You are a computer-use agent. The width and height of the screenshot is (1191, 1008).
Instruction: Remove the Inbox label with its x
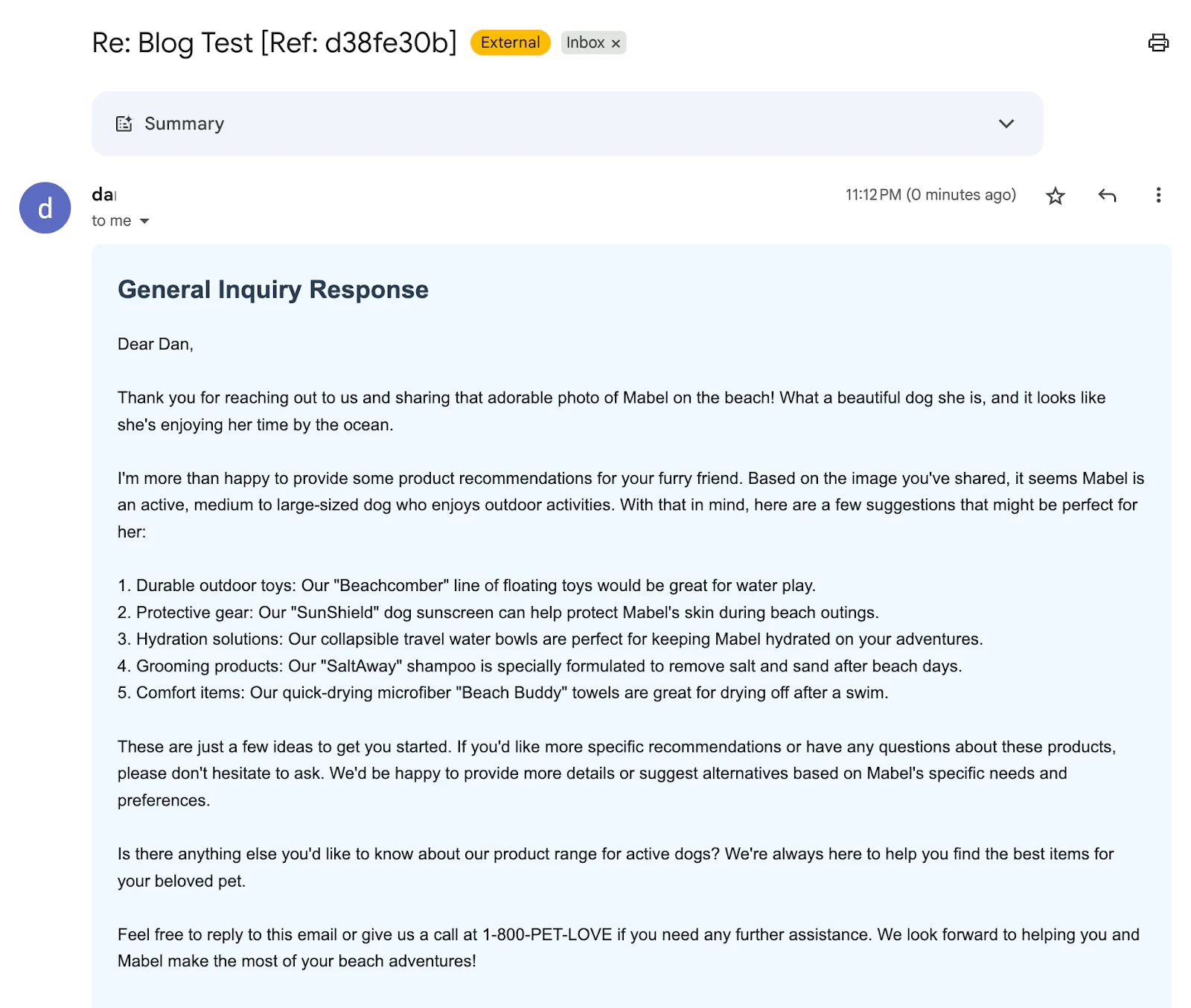click(616, 44)
